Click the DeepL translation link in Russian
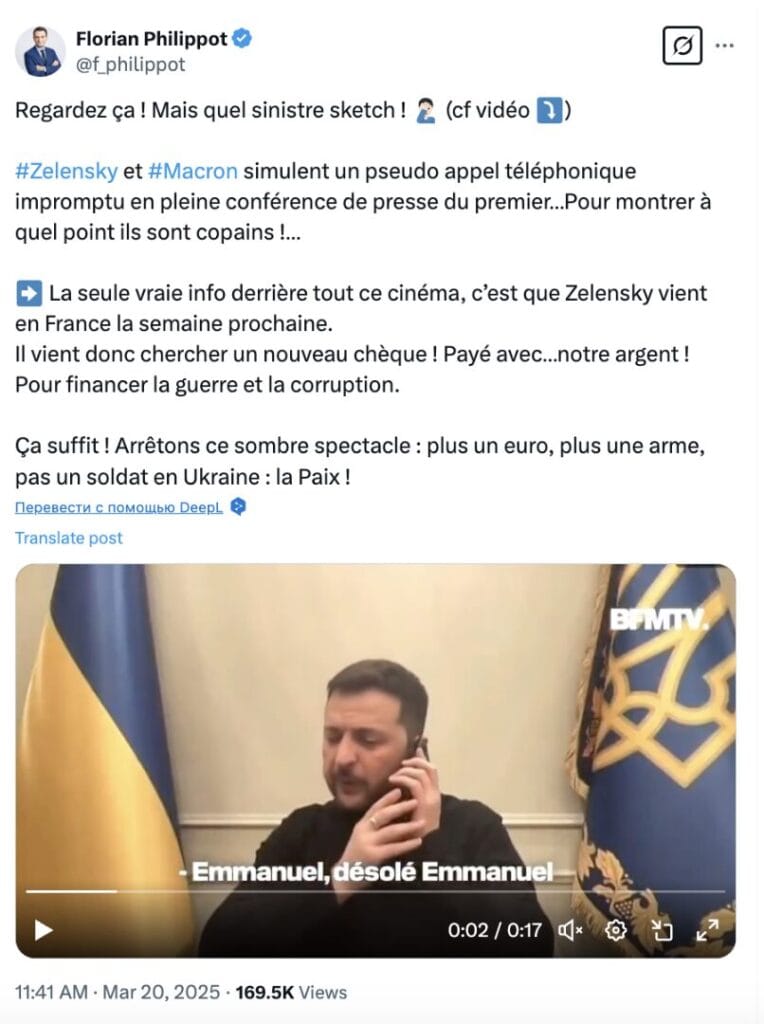This screenshot has height=1024, width=764. pos(119,507)
